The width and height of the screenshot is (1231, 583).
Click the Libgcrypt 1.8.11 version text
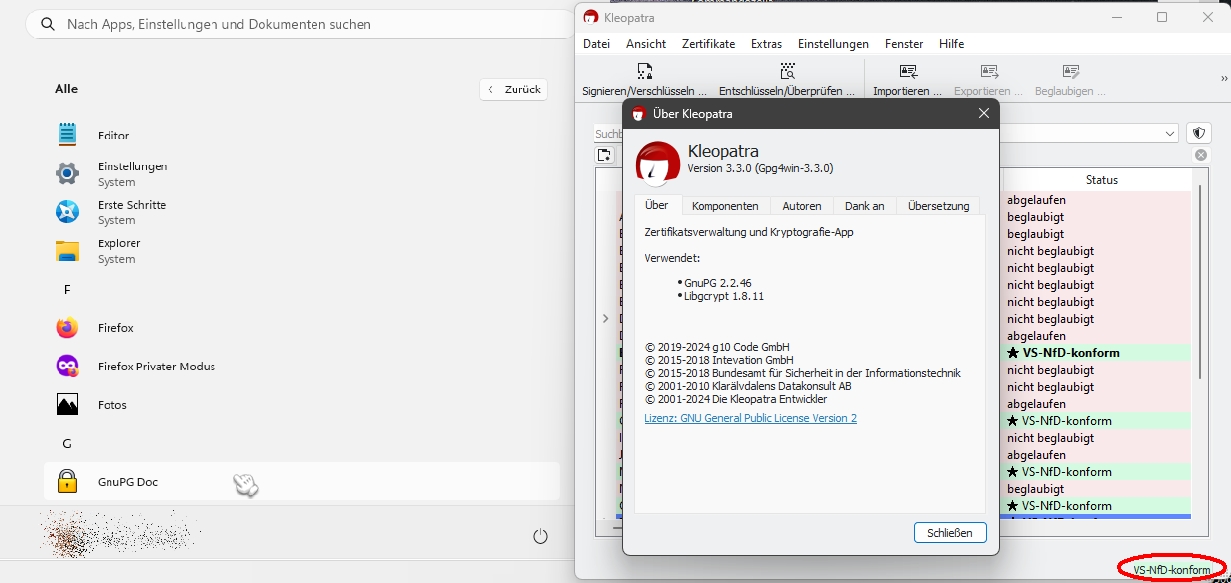tap(724, 296)
